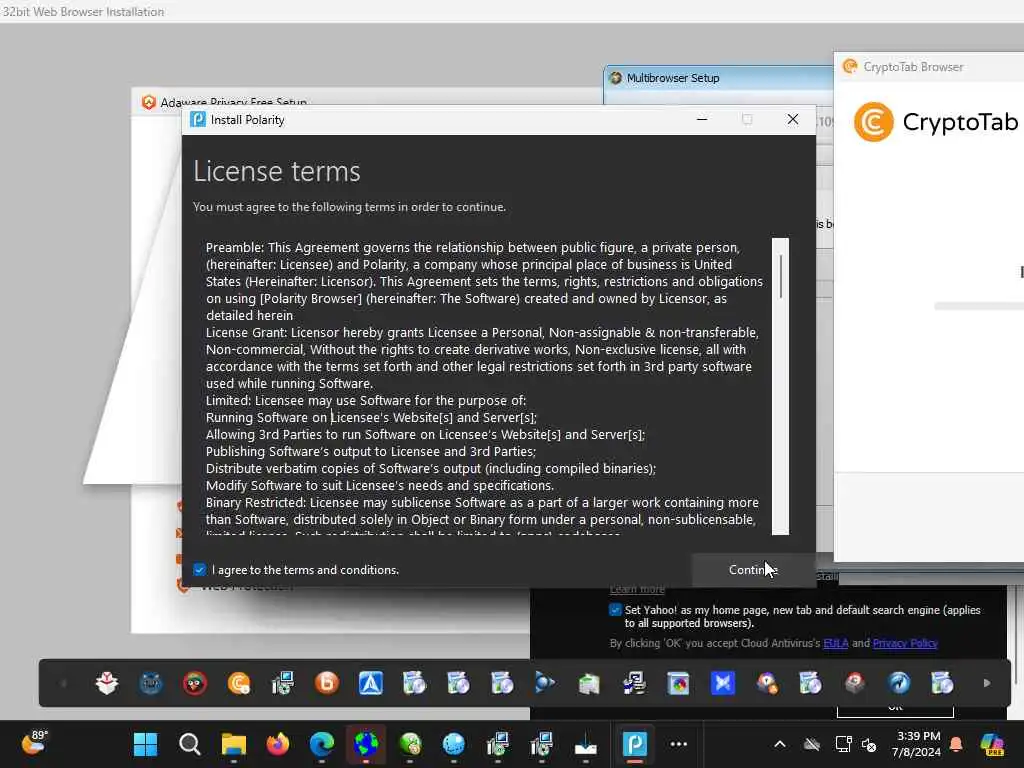Toggle the 'Set Yahoo! as my home page' checkbox
The image size is (1024, 768).
(x=615, y=610)
